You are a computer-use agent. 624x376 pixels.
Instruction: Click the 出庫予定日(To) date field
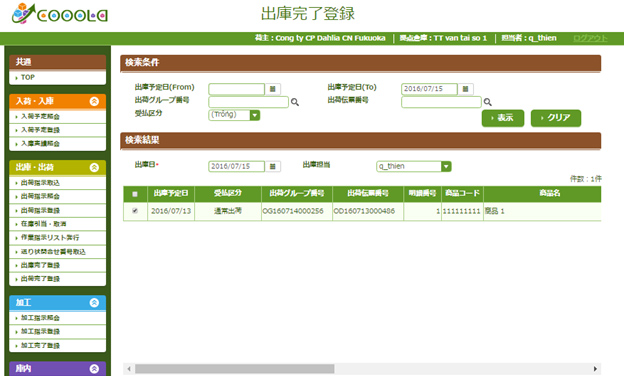click(429, 89)
